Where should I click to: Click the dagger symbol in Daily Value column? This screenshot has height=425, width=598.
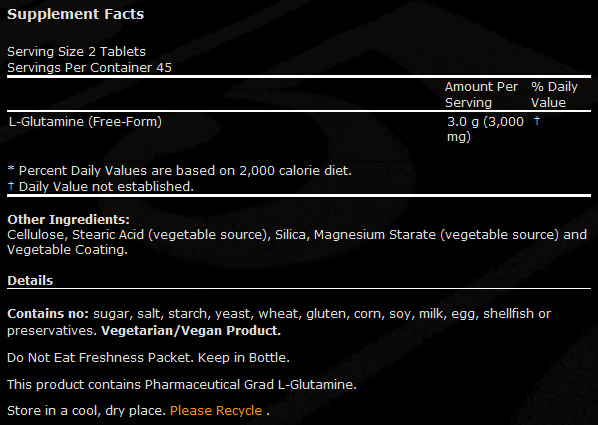click(x=537, y=121)
